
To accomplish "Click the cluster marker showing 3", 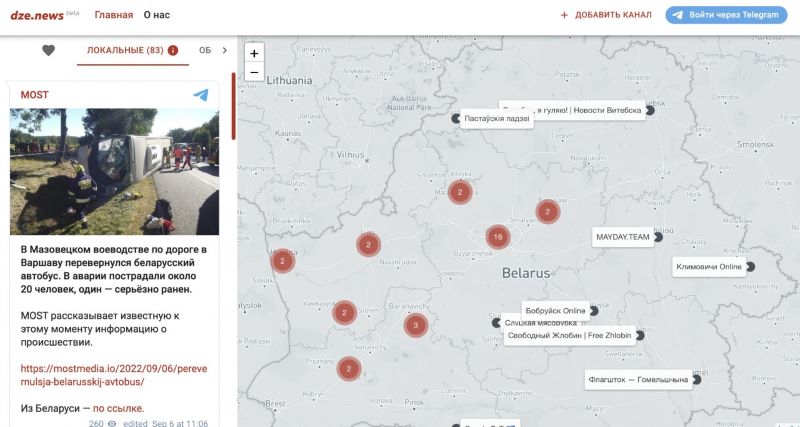I will (415, 325).
